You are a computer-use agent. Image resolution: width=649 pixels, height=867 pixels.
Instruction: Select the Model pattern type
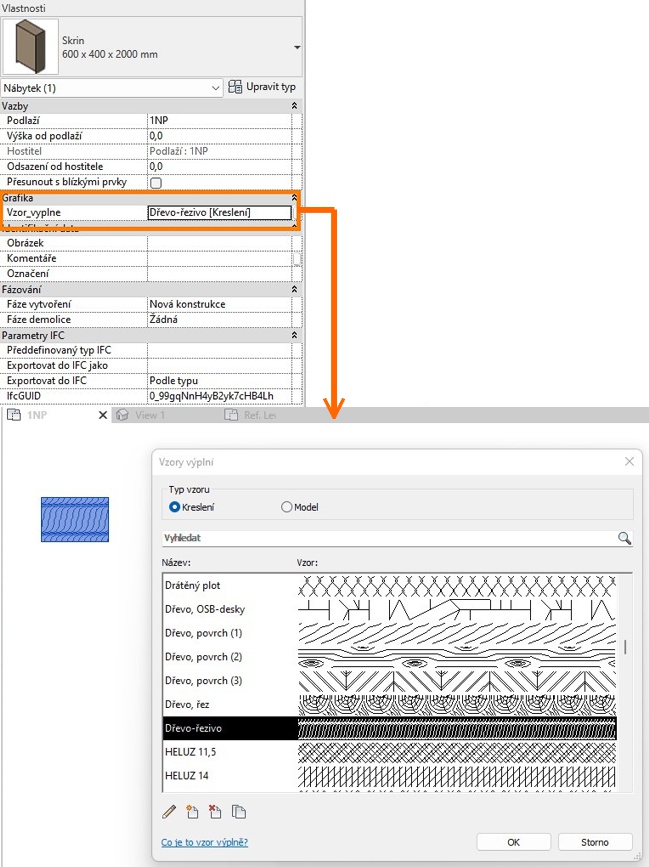click(x=287, y=507)
